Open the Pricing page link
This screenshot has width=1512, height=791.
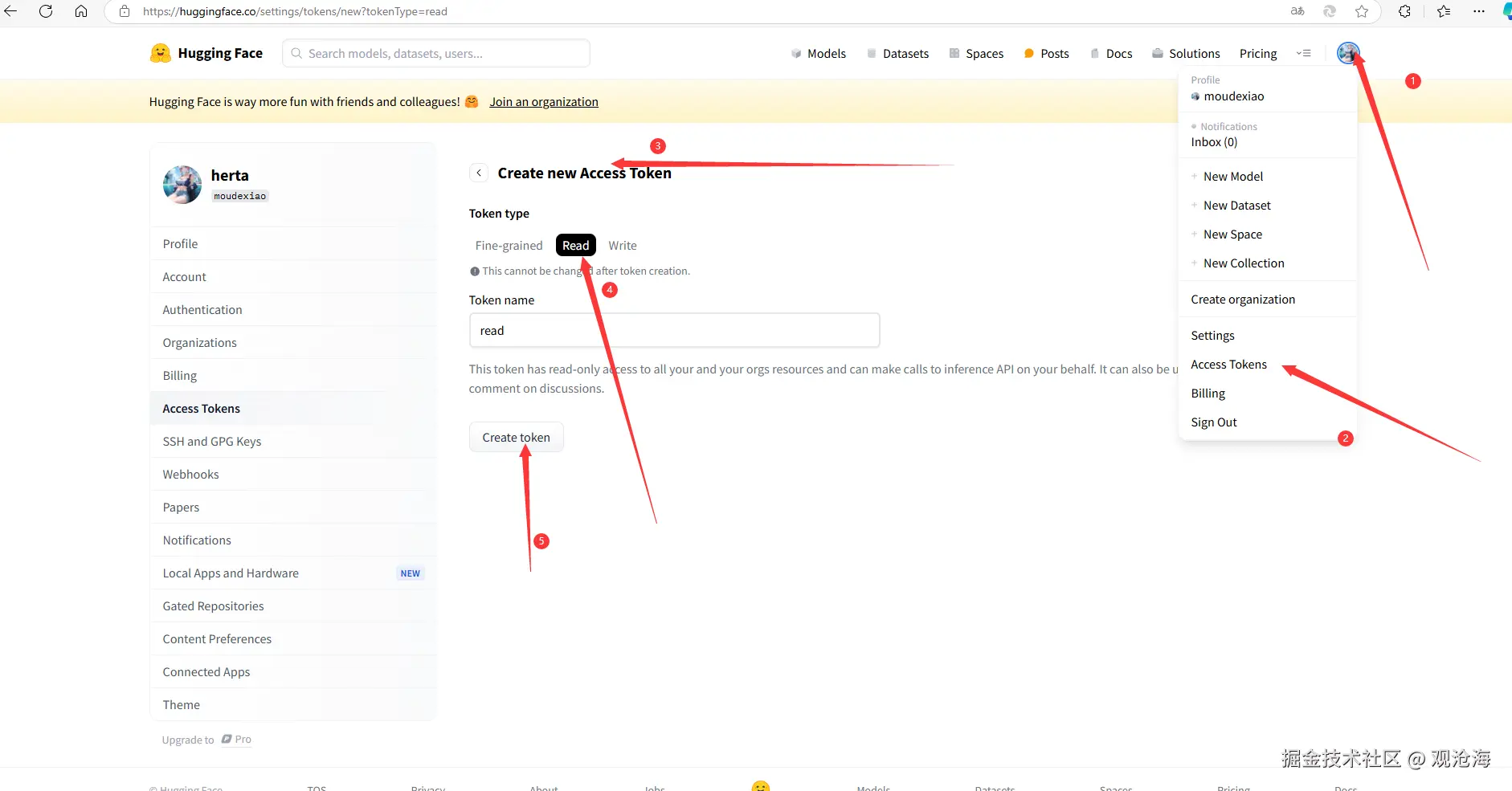(x=1258, y=53)
